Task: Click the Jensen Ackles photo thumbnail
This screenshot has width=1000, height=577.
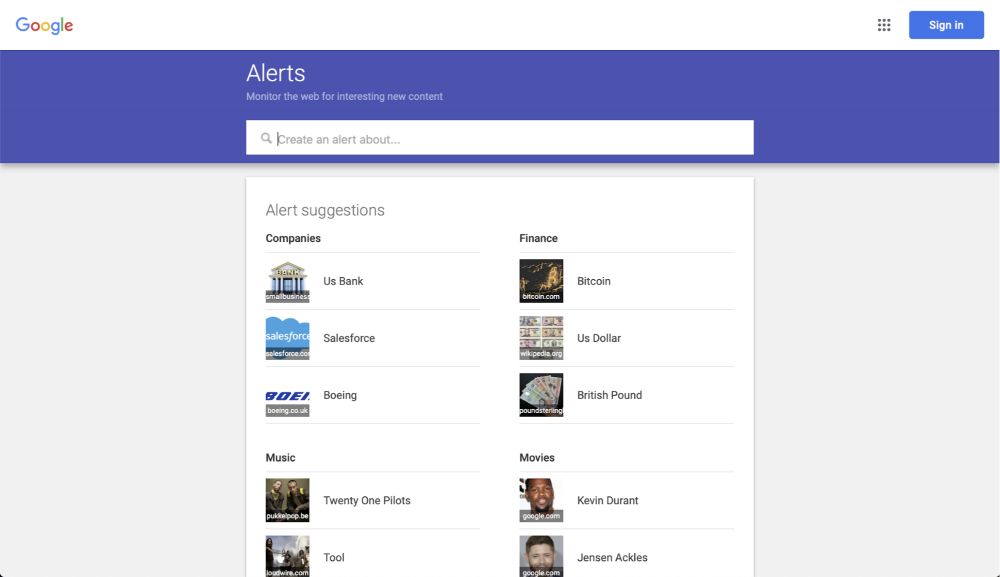Action: (x=541, y=556)
